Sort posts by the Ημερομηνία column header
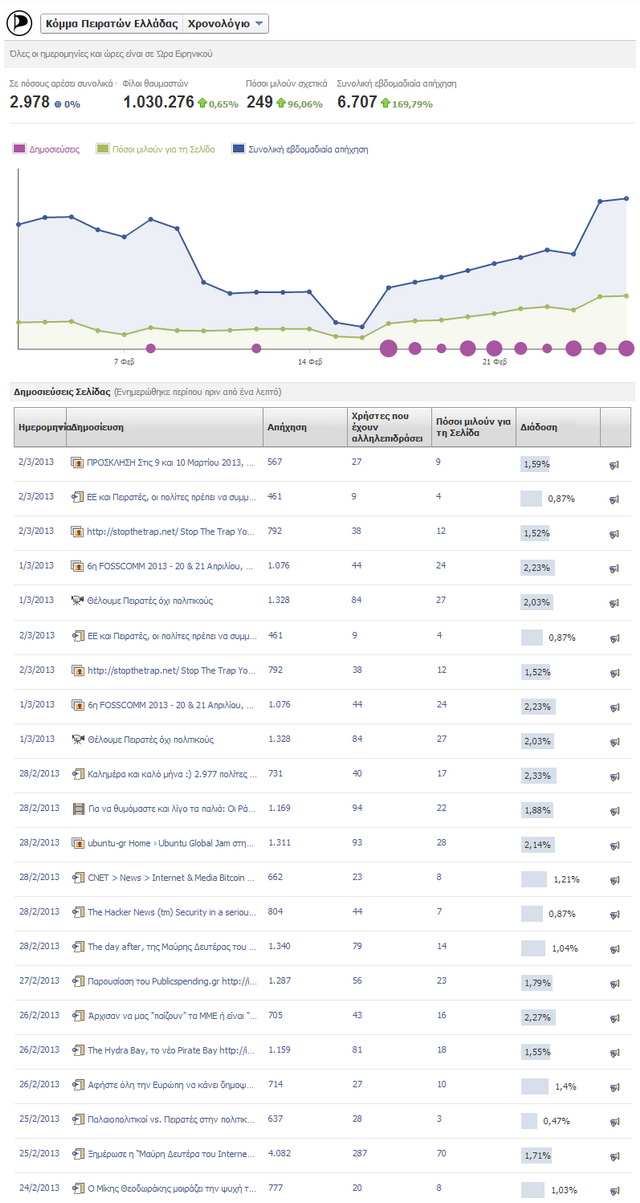Image resolution: width=640 pixels, height=1203 pixels. click(x=40, y=427)
